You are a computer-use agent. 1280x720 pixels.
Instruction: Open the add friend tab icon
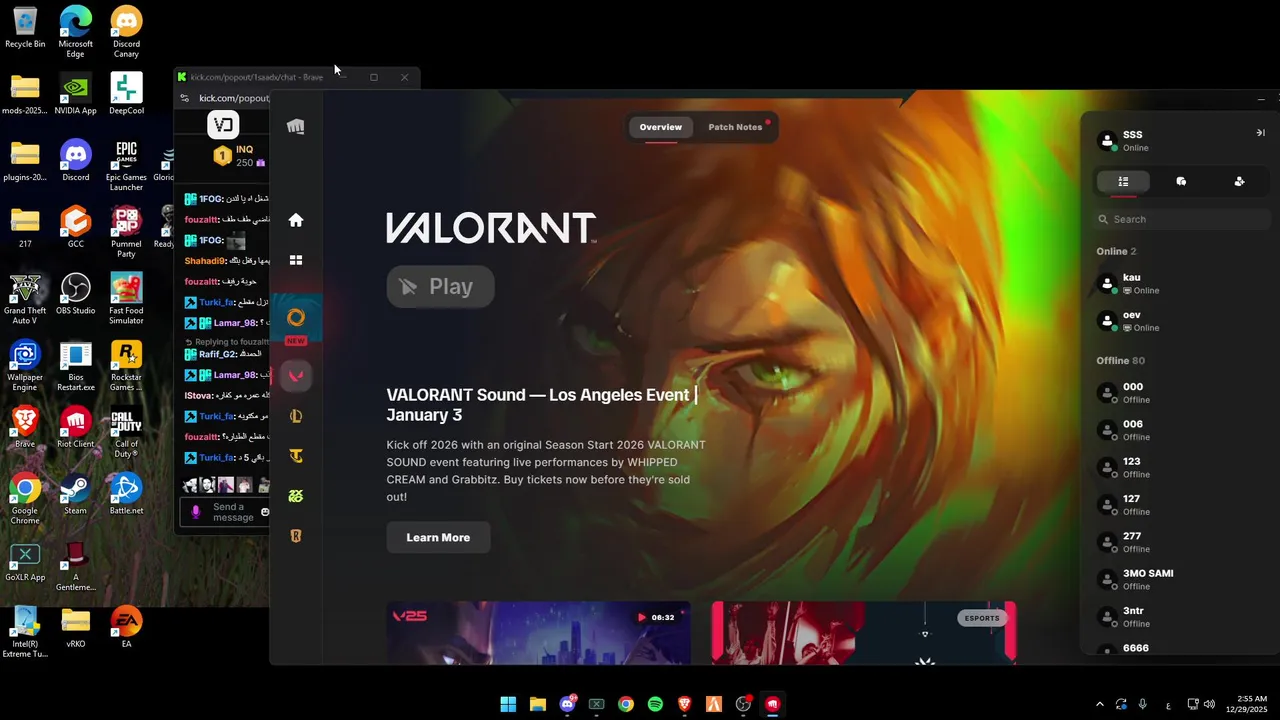1239,181
